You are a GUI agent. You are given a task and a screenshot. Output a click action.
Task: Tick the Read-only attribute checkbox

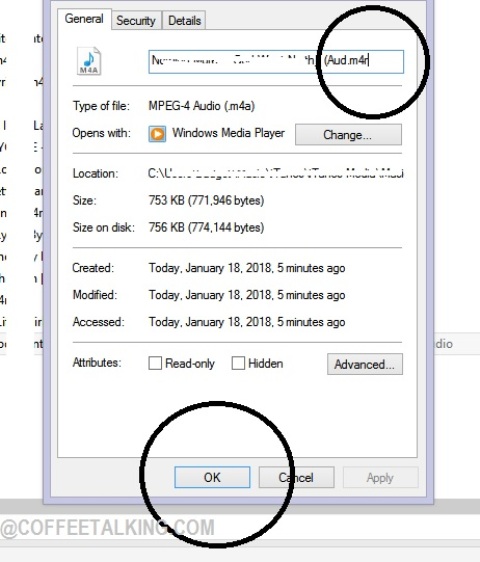click(155, 363)
